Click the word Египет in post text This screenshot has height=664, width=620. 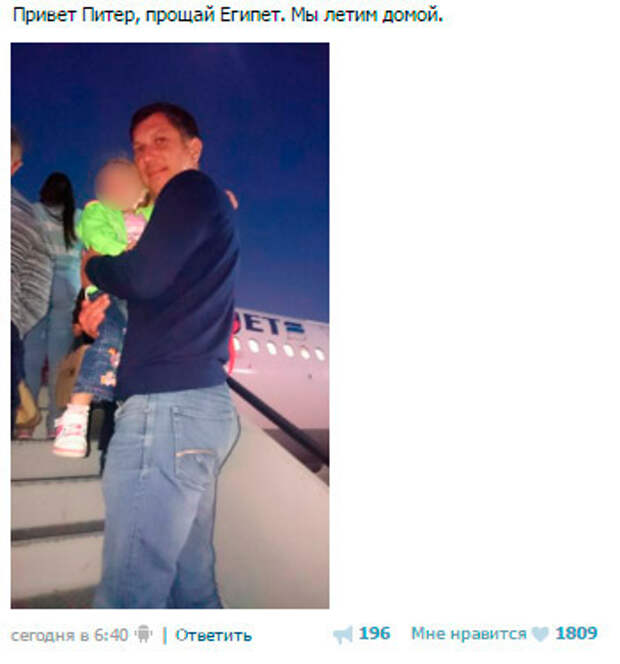pos(249,16)
